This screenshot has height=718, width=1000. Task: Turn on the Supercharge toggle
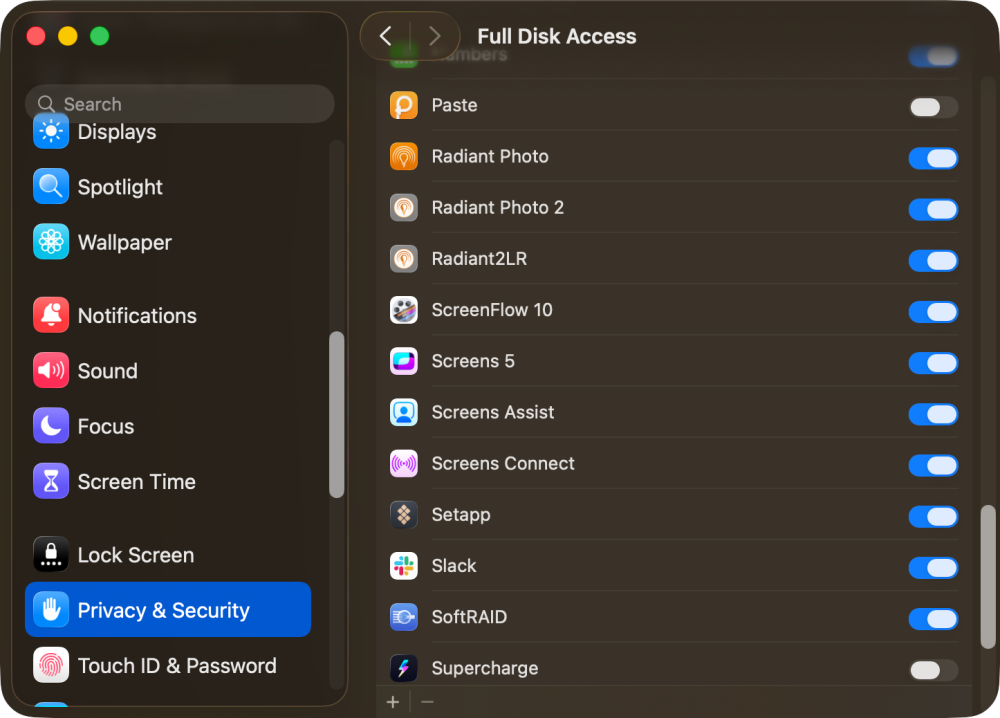point(933,670)
